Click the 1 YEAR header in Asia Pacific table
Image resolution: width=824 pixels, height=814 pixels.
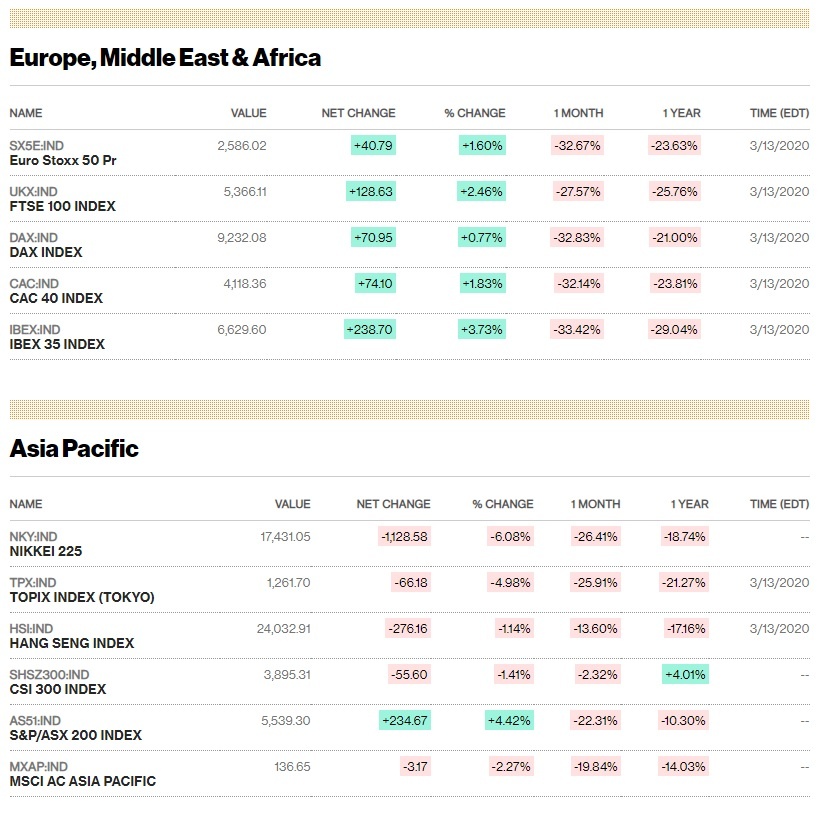point(689,504)
